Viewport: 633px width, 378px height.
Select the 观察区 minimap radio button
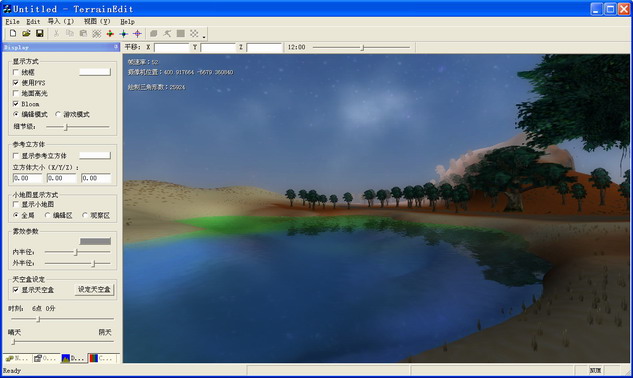tap(85, 215)
